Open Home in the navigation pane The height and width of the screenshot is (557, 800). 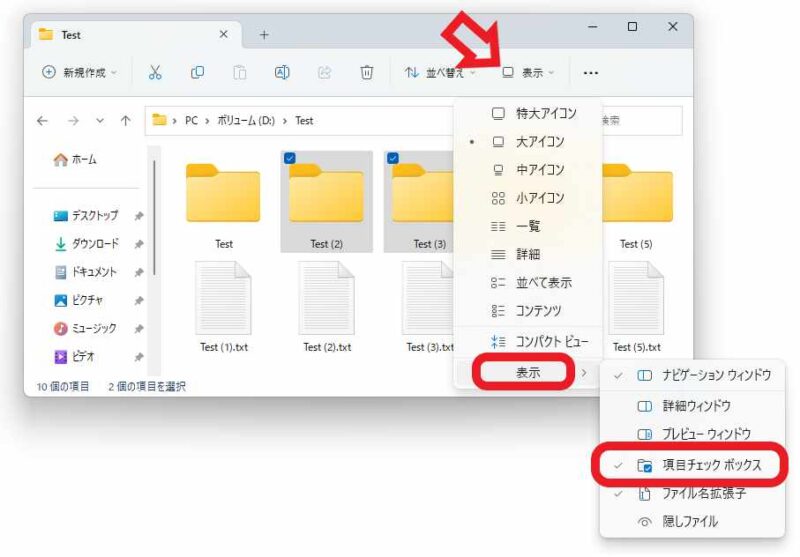click(75, 160)
